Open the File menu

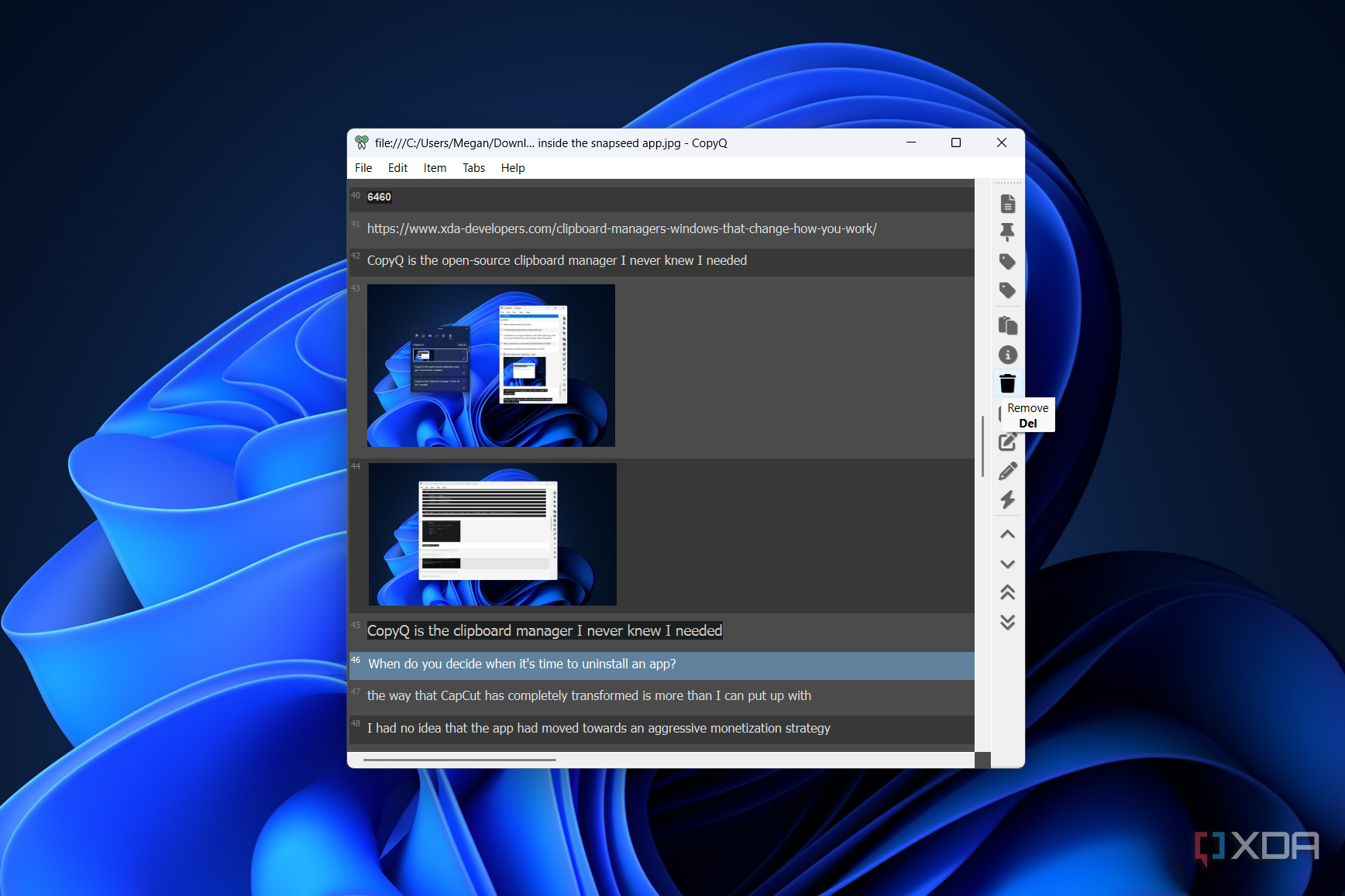363,168
